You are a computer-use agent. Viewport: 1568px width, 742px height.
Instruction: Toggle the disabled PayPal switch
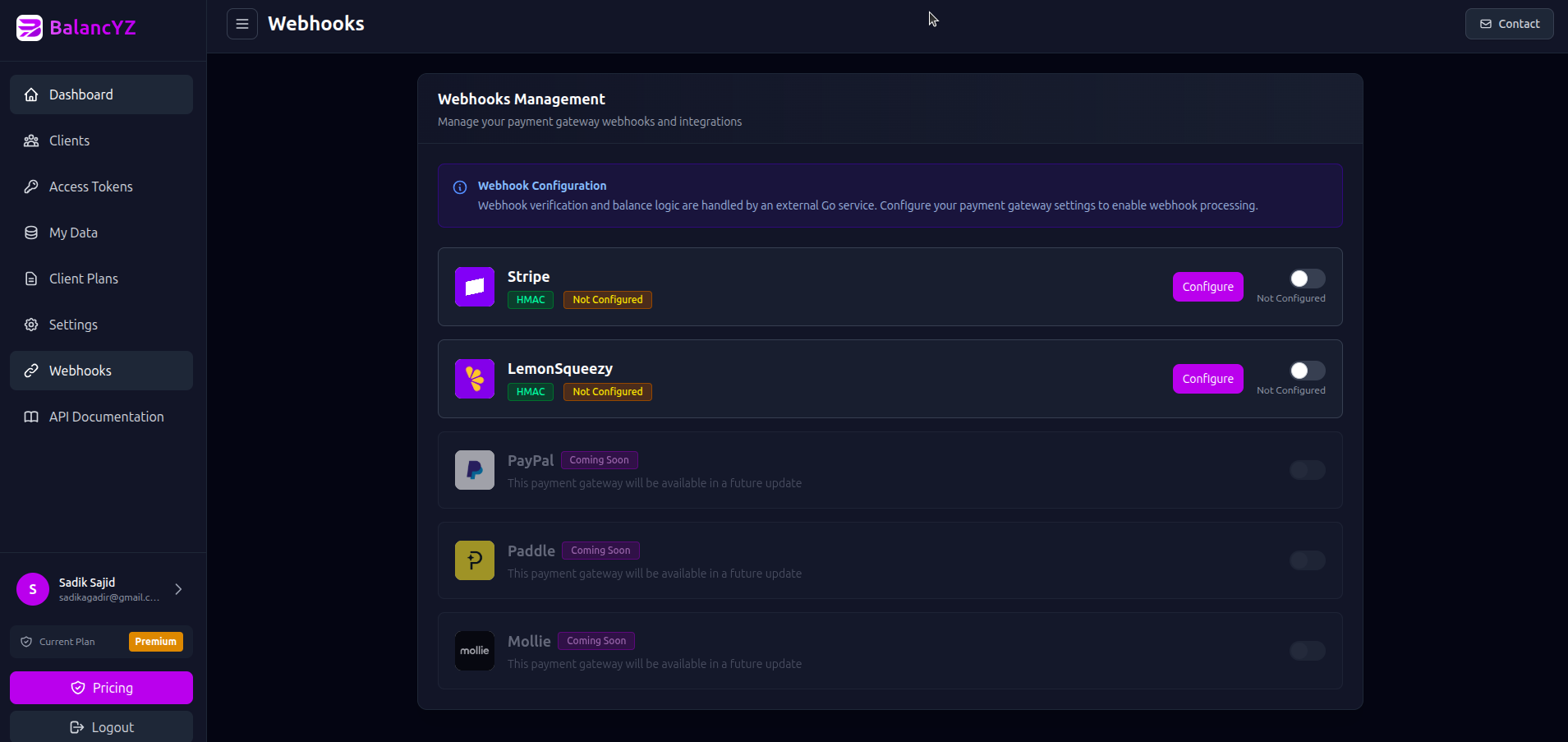pos(1306,470)
